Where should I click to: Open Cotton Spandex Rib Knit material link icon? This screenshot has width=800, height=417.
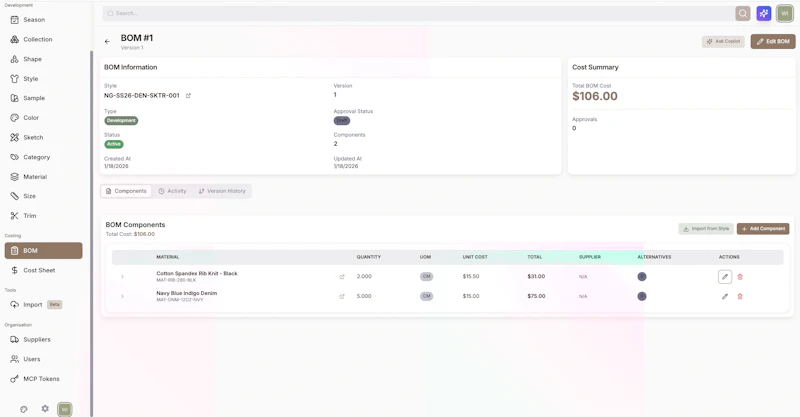click(342, 277)
